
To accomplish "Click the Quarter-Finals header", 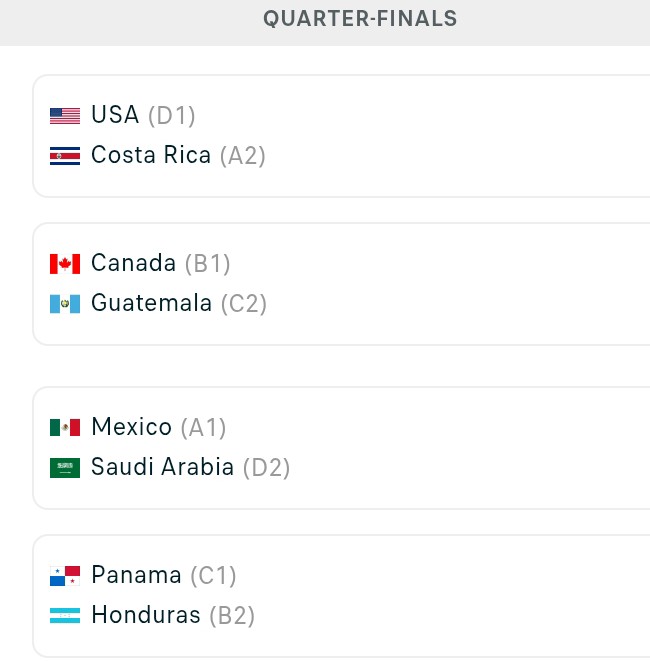I will tap(360, 19).
